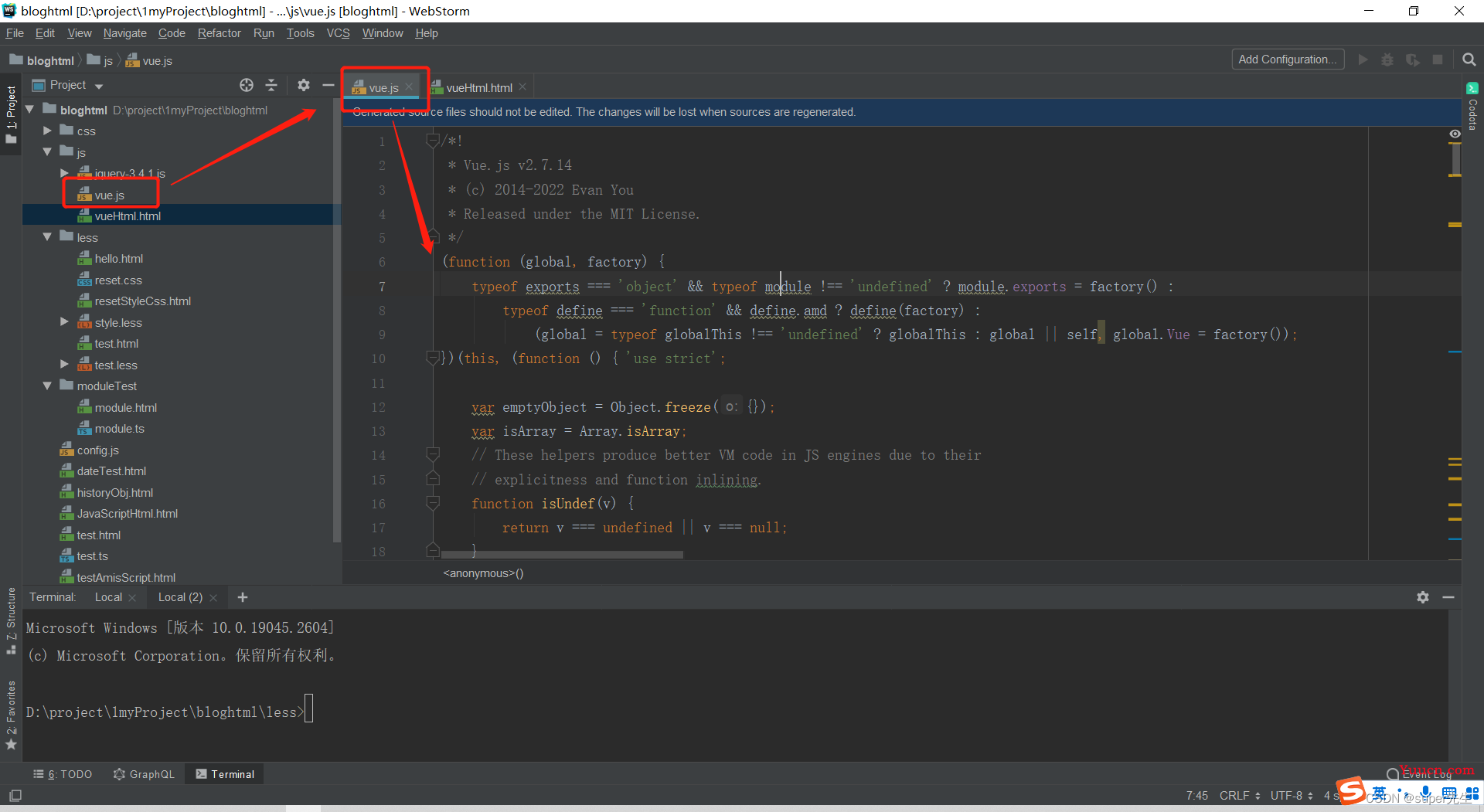Collapse the less folder in project tree
The width and height of the screenshot is (1484, 812).
[x=48, y=237]
